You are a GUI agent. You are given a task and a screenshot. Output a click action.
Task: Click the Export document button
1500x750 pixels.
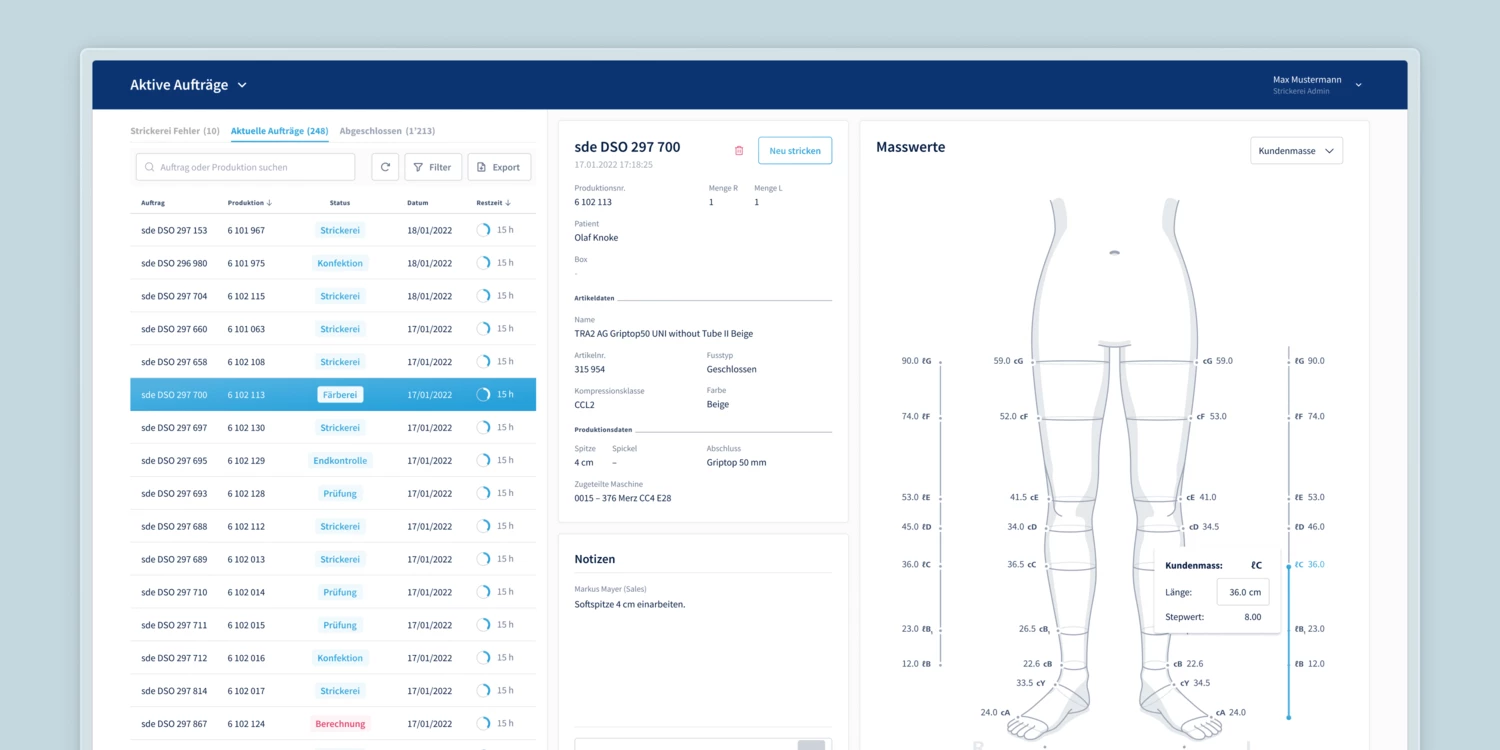click(x=498, y=167)
